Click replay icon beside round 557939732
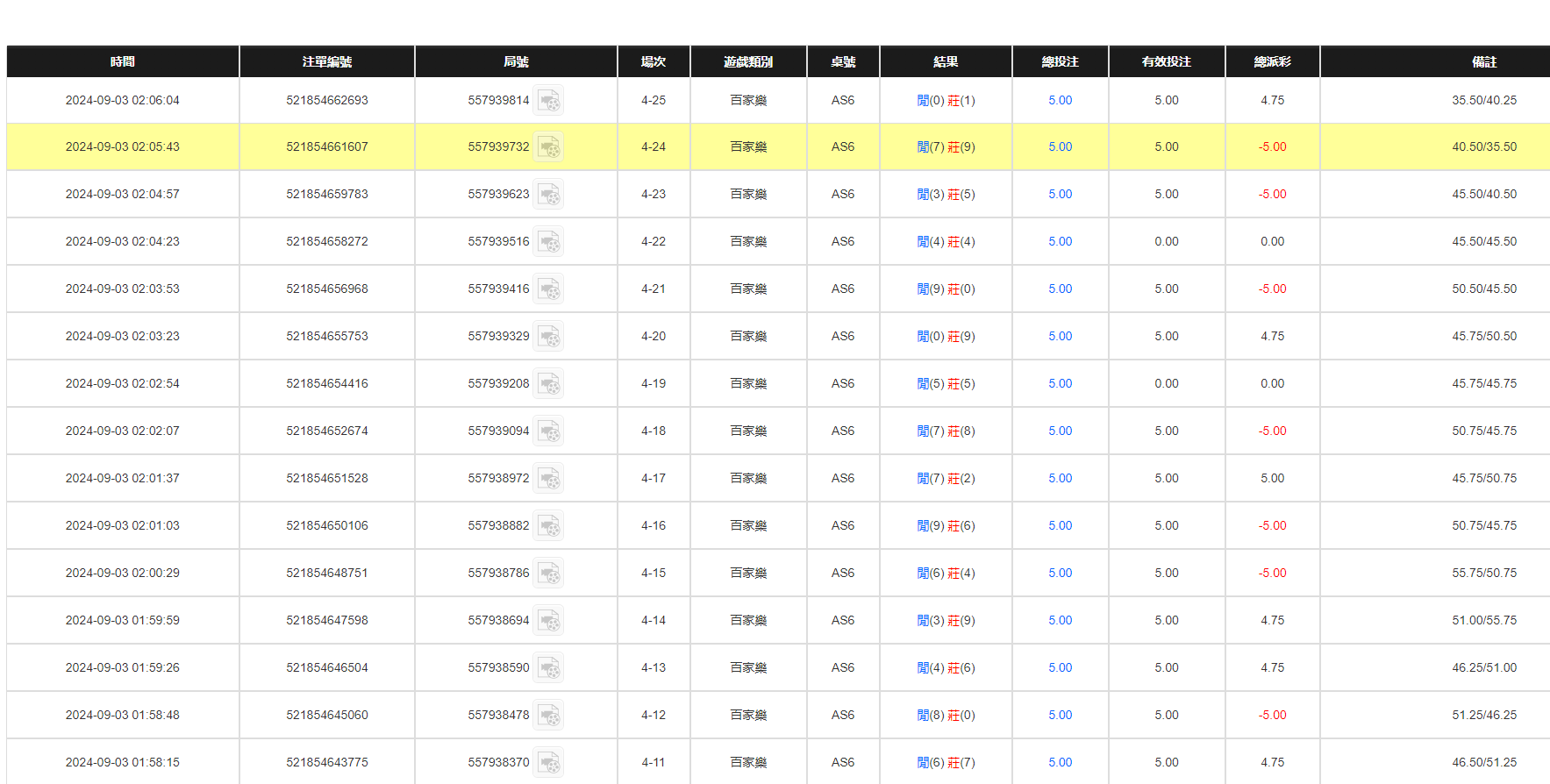1550x784 pixels. point(549,147)
